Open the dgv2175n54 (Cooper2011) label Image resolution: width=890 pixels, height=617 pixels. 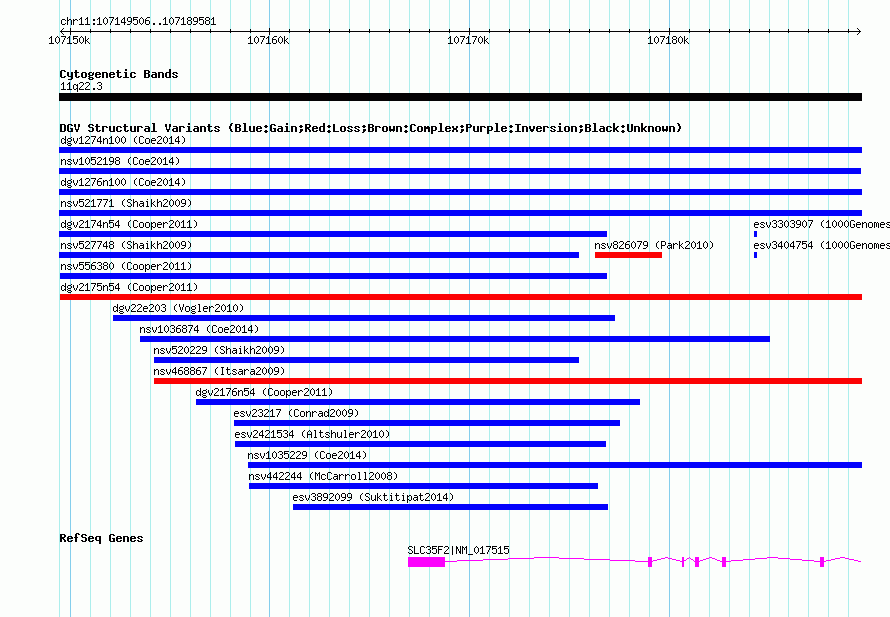[129, 287]
